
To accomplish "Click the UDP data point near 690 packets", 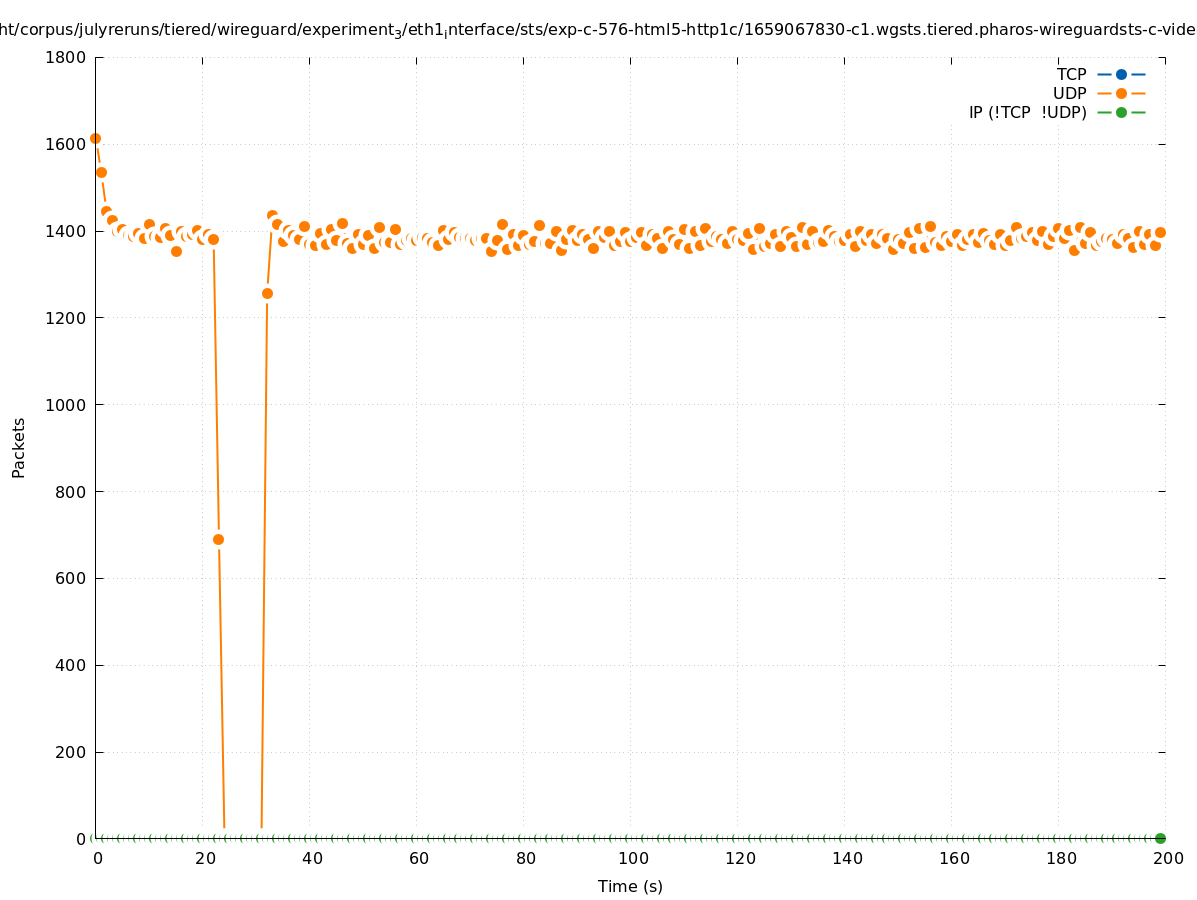I will [x=218, y=539].
